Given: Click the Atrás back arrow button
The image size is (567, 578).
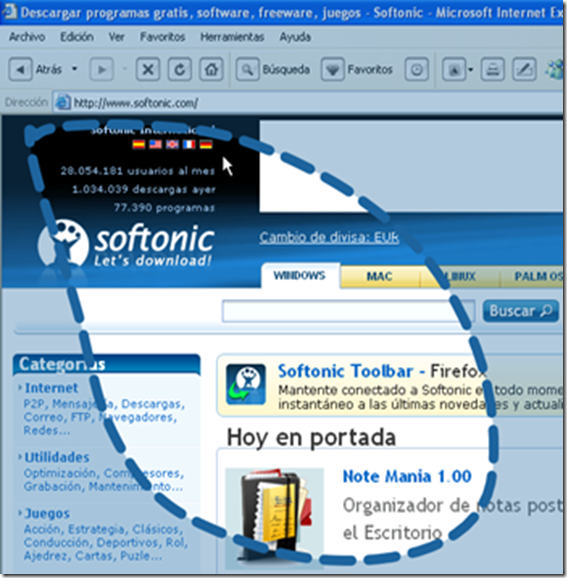Looking at the screenshot, I should tap(21, 69).
